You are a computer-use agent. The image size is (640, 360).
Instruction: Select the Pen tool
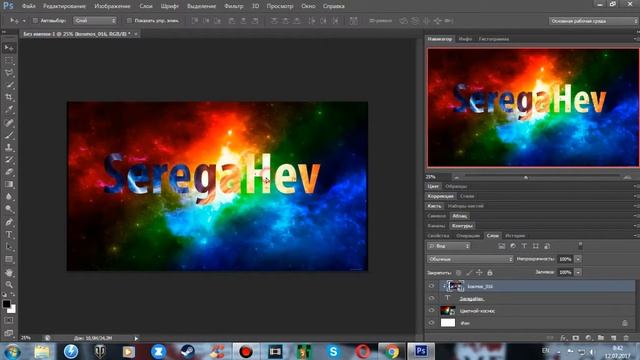(9, 222)
